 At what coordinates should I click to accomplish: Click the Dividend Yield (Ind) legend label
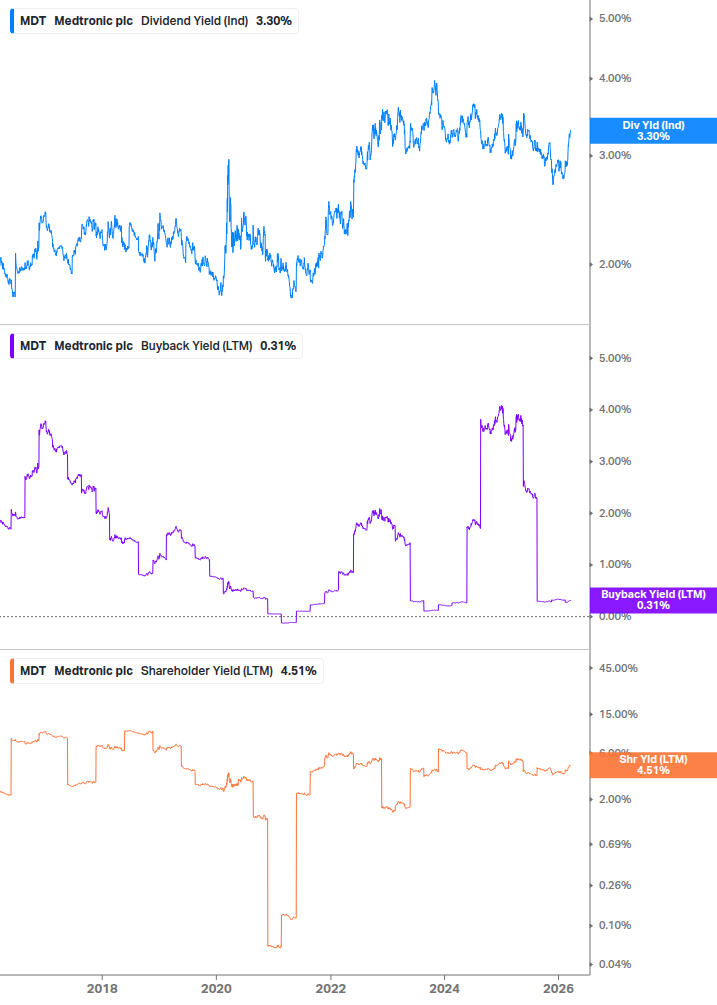click(x=194, y=21)
